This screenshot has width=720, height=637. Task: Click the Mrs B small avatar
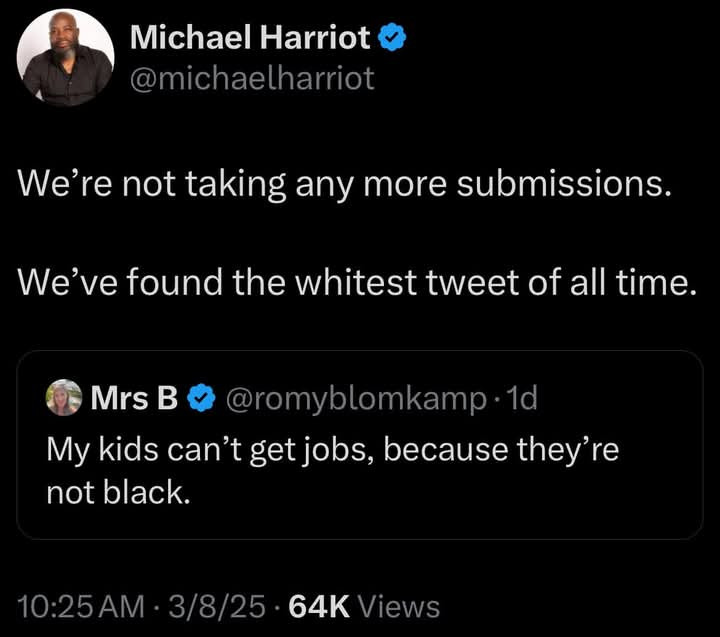(64, 399)
